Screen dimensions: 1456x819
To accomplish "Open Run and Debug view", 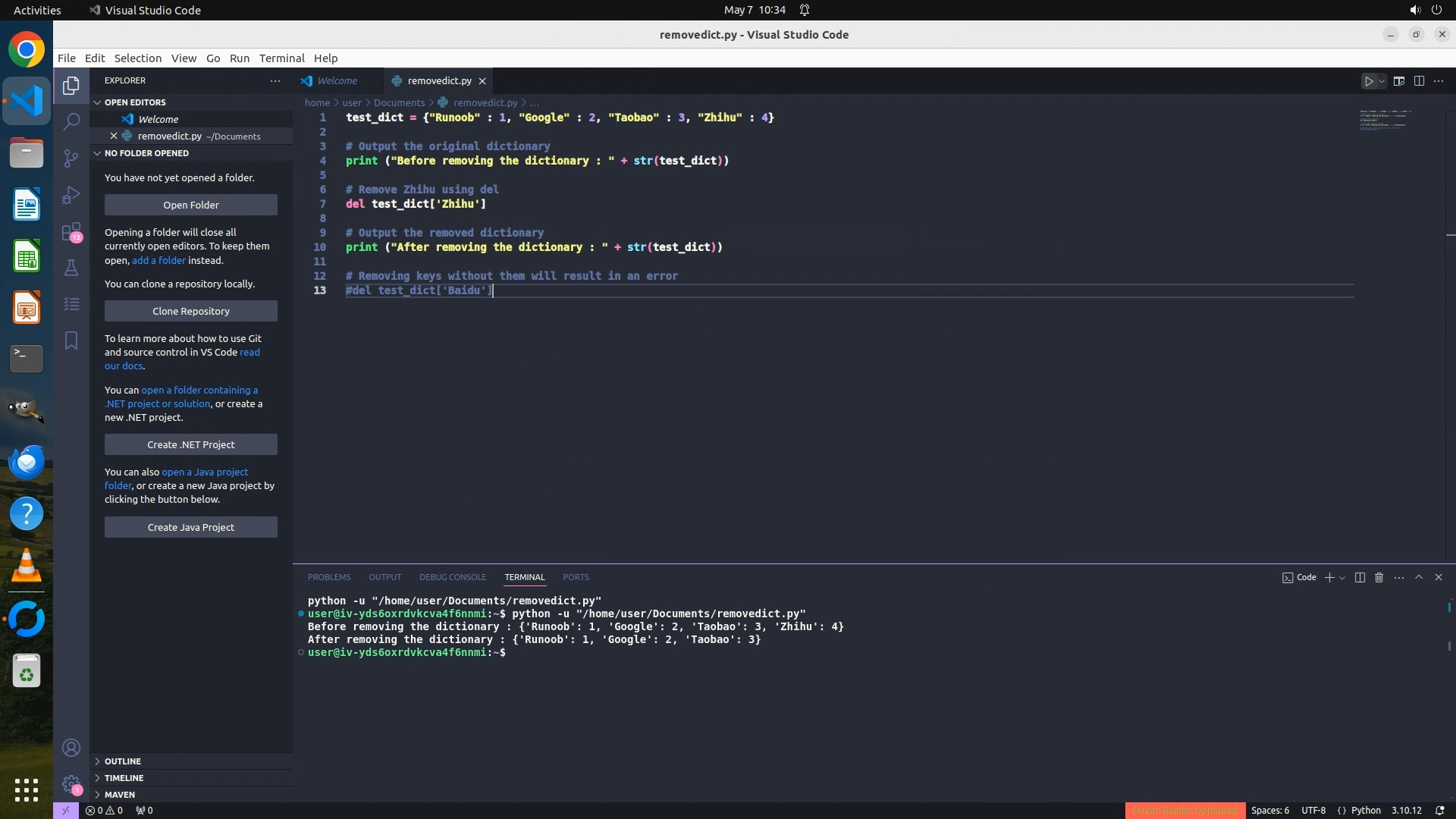I will (x=71, y=195).
